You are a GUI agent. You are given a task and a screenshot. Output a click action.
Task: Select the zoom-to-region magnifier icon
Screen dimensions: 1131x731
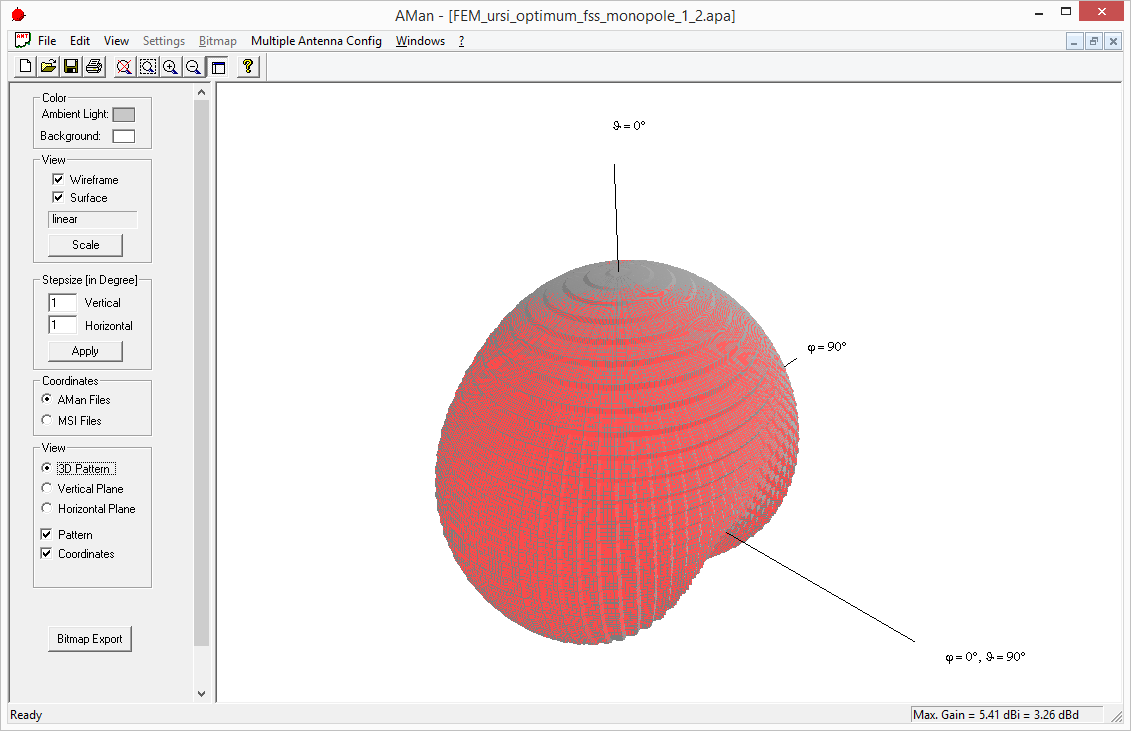pos(147,67)
